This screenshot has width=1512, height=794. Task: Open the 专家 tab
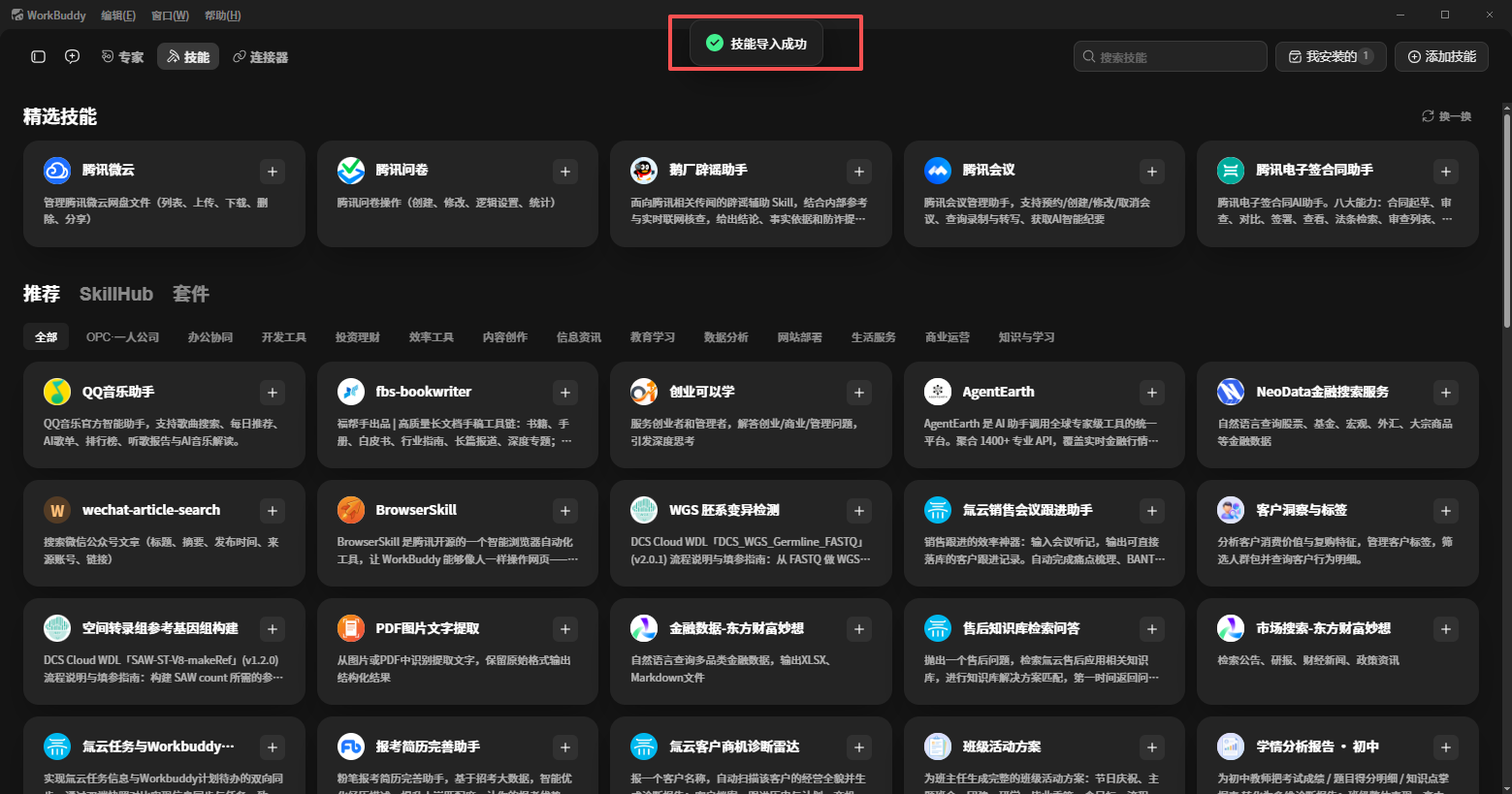click(x=122, y=57)
